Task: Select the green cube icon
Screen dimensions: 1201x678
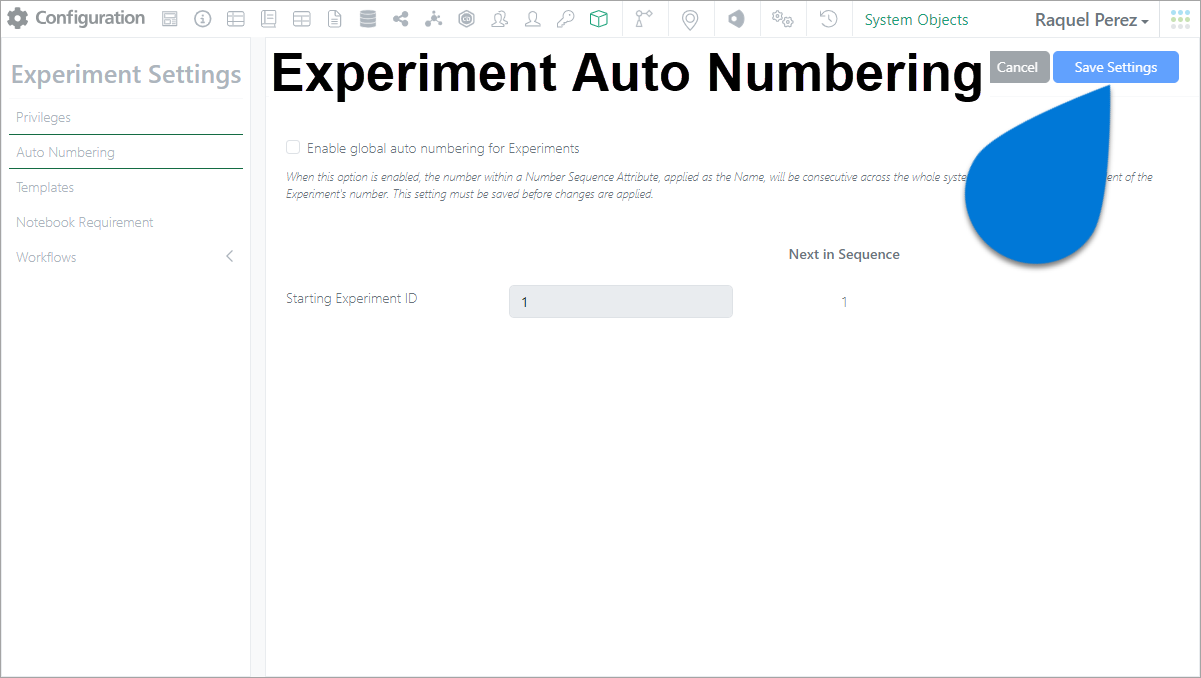Action: (598, 19)
